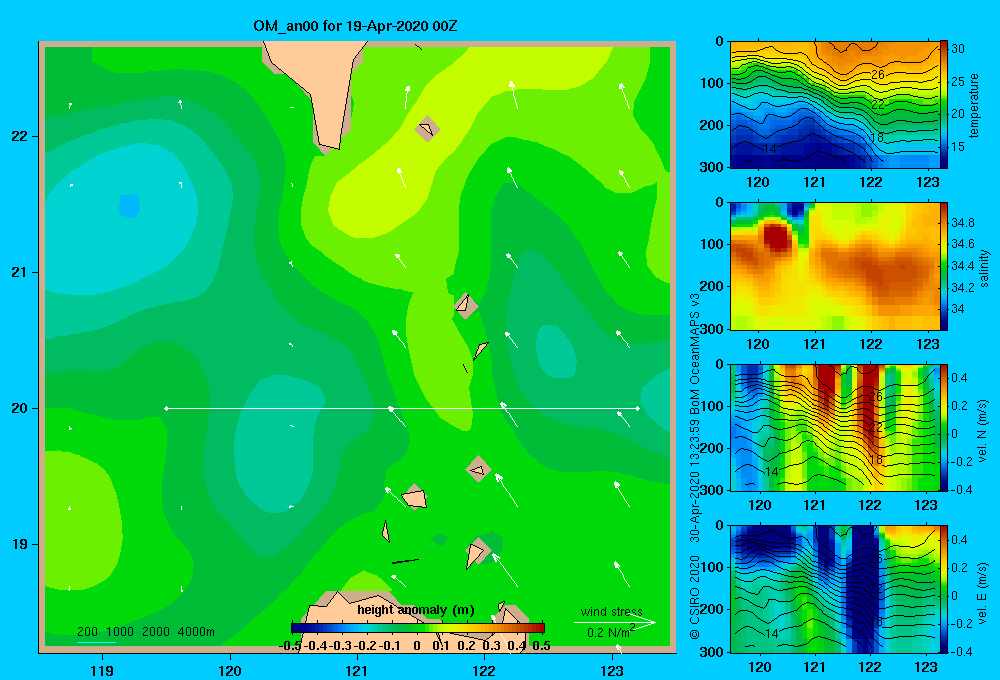Click the -0.5 tick on height anomaly scale

coord(290,646)
